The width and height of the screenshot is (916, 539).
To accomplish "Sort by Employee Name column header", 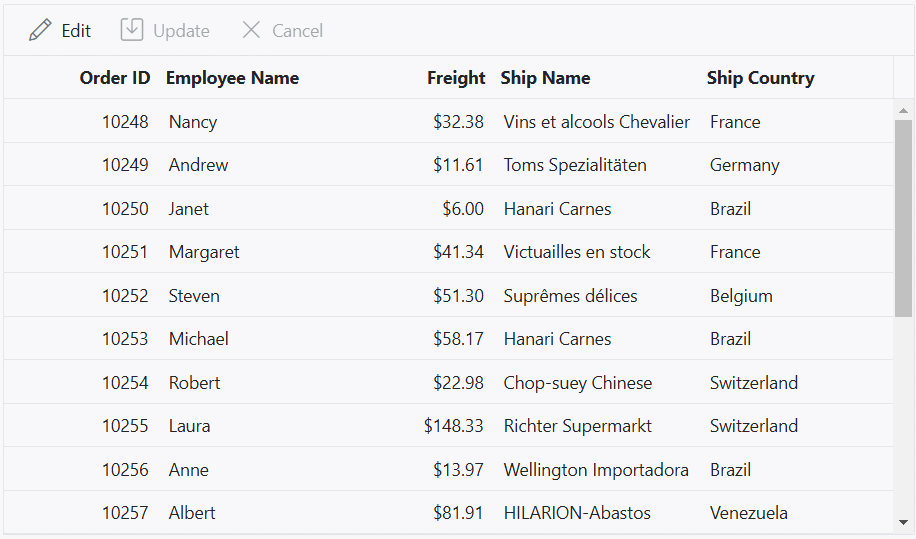I will point(233,78).
